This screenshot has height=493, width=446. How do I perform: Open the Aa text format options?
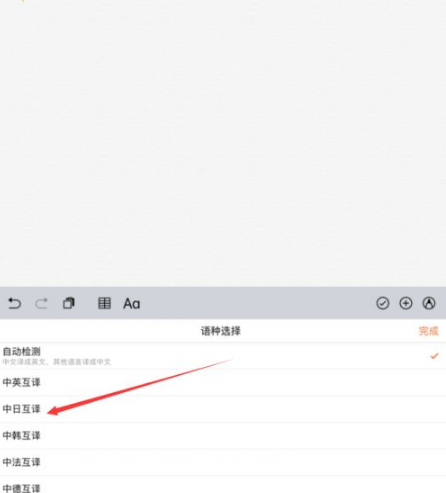click(132, 304)
